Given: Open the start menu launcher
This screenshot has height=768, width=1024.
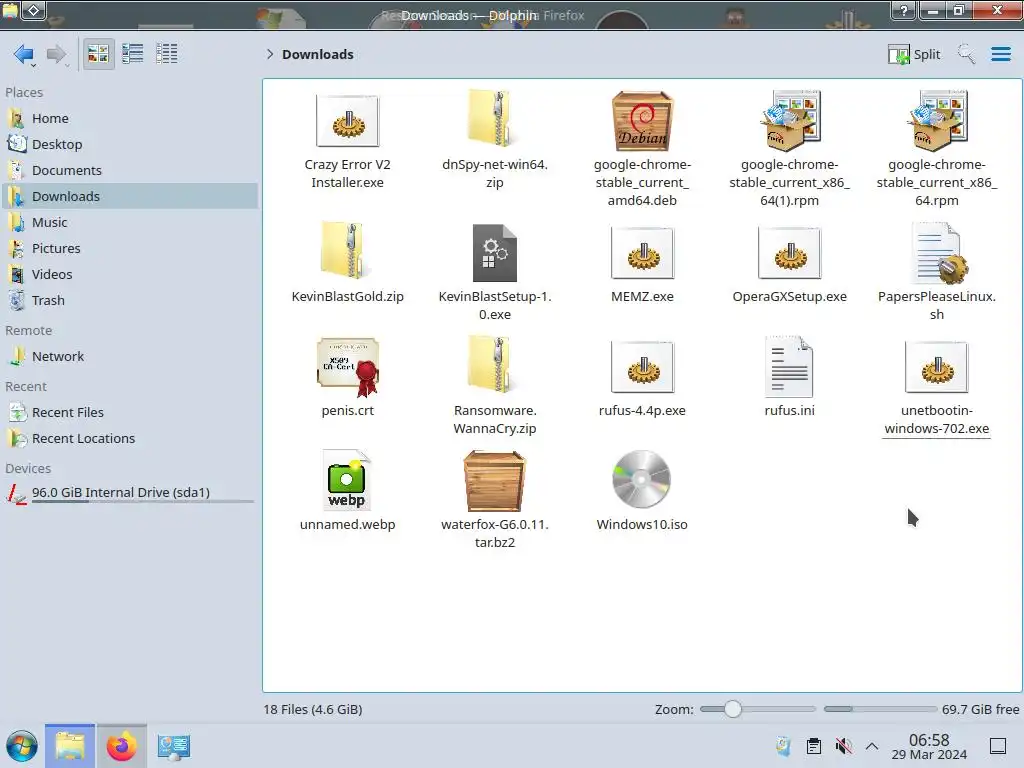Looking at the screenshot, I should tap(22, 746).
